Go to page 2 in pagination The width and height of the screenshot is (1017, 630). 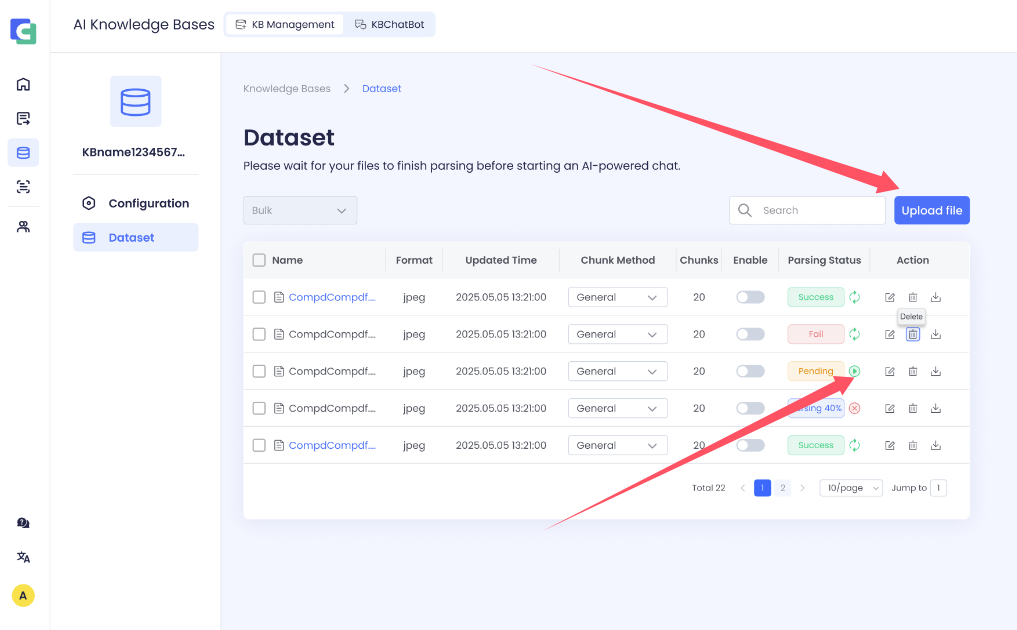pos(783,488)
